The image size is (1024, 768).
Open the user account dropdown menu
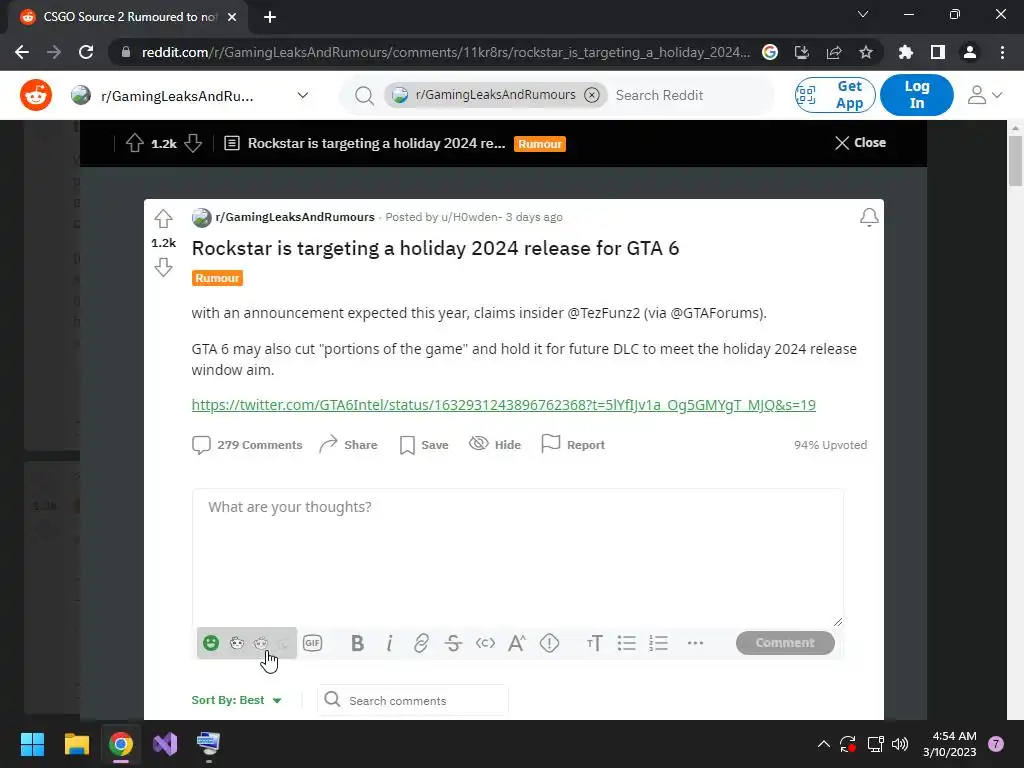pos(985,95)
